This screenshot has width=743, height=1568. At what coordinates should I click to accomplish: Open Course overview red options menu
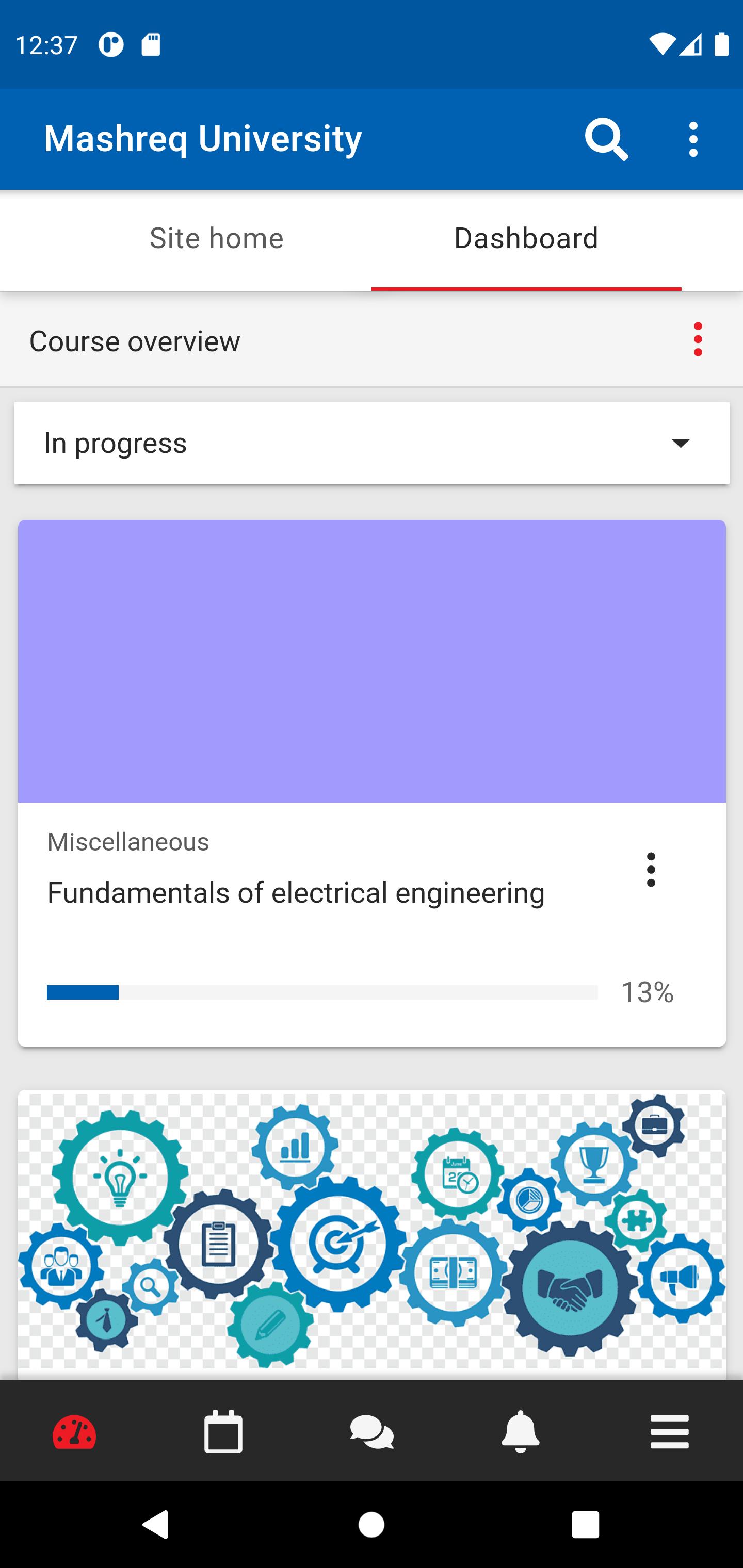698,340
